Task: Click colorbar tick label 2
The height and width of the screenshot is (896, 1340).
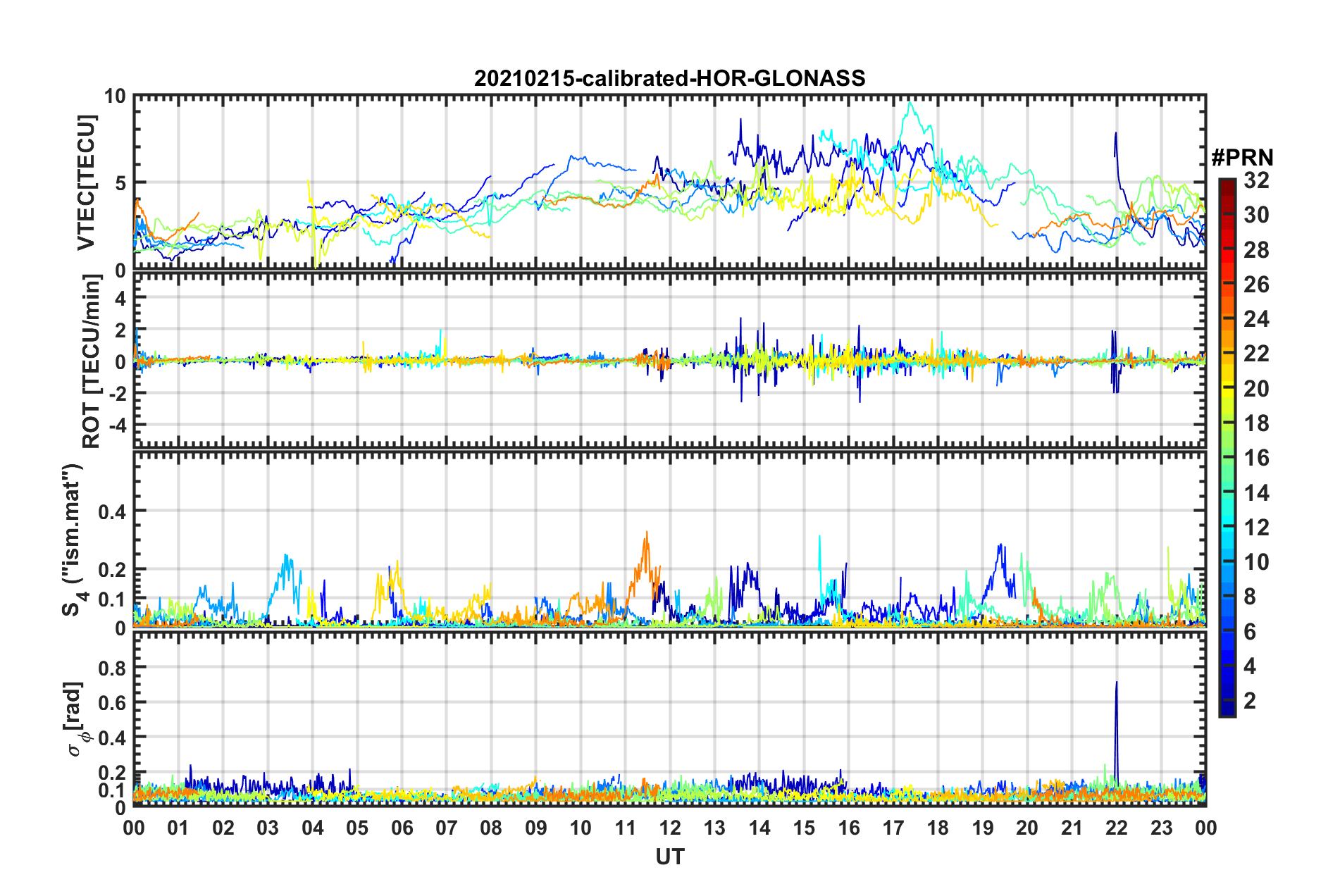Action: click(1250, 700)
